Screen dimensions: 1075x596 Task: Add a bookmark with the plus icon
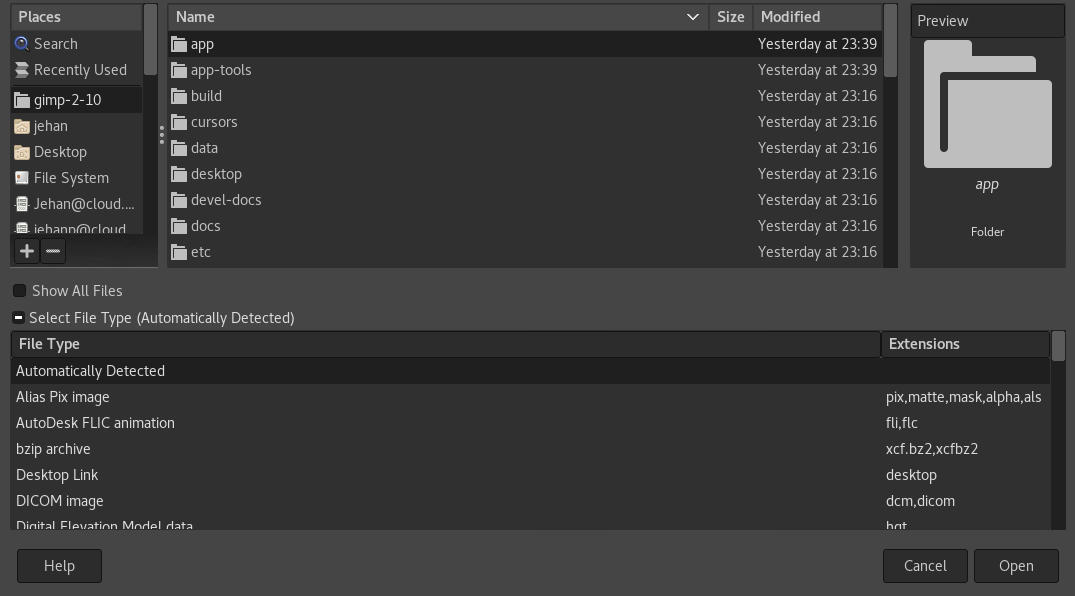[26, 250]
